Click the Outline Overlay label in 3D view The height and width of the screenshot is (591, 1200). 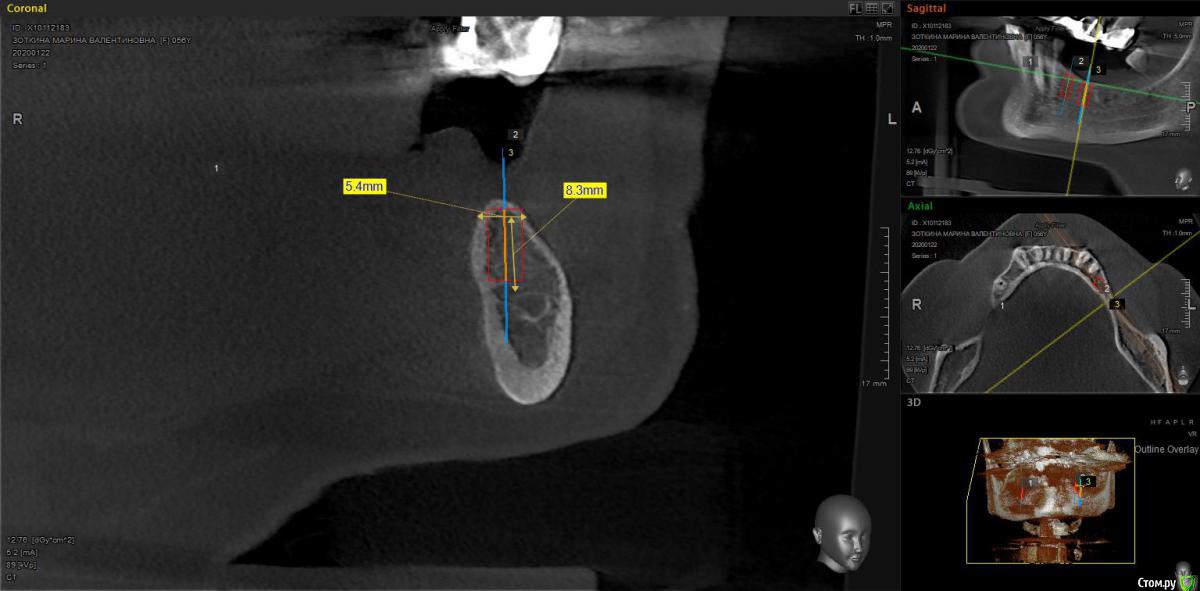[1166, 450]
